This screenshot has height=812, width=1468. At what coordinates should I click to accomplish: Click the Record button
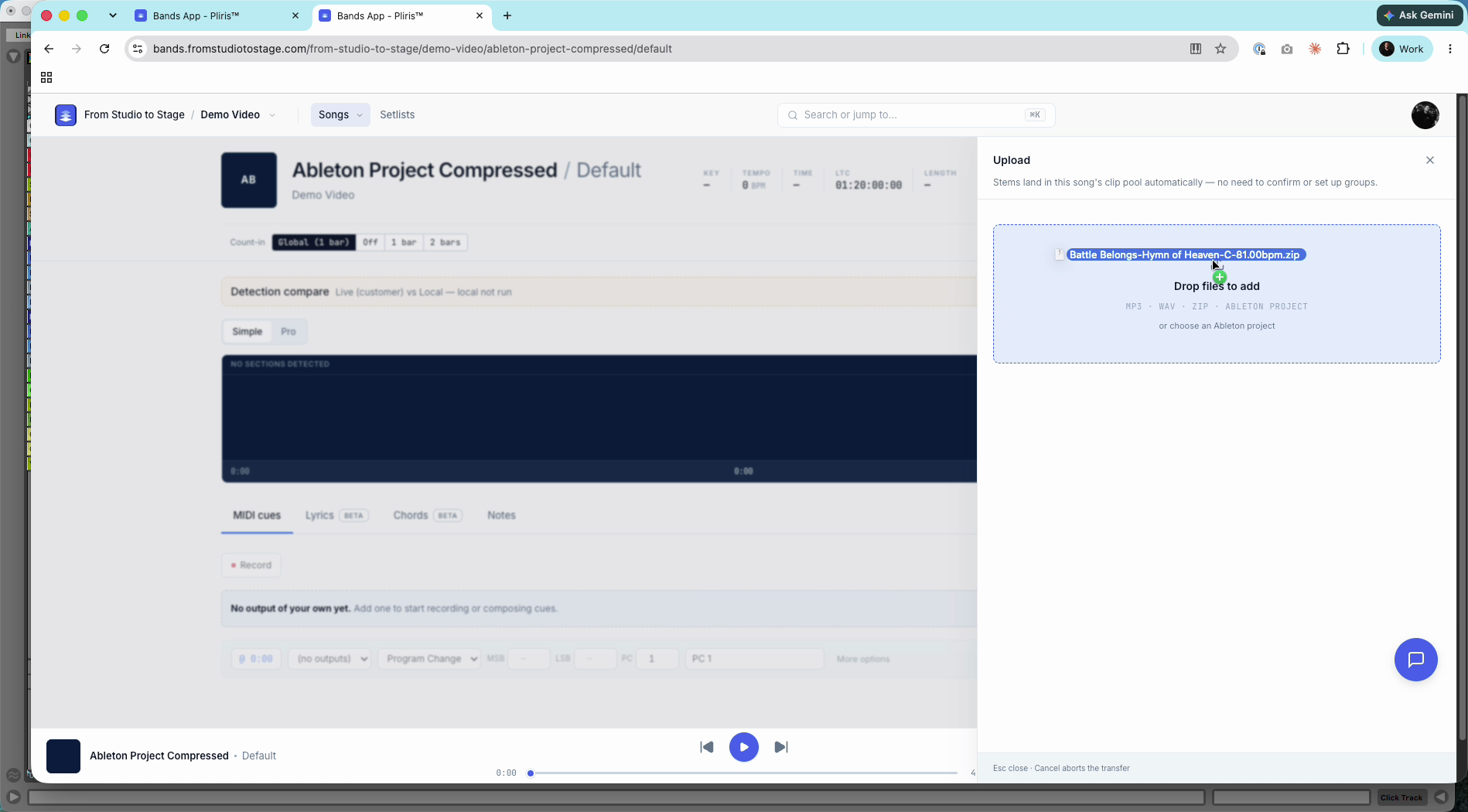tap(251, 565)
